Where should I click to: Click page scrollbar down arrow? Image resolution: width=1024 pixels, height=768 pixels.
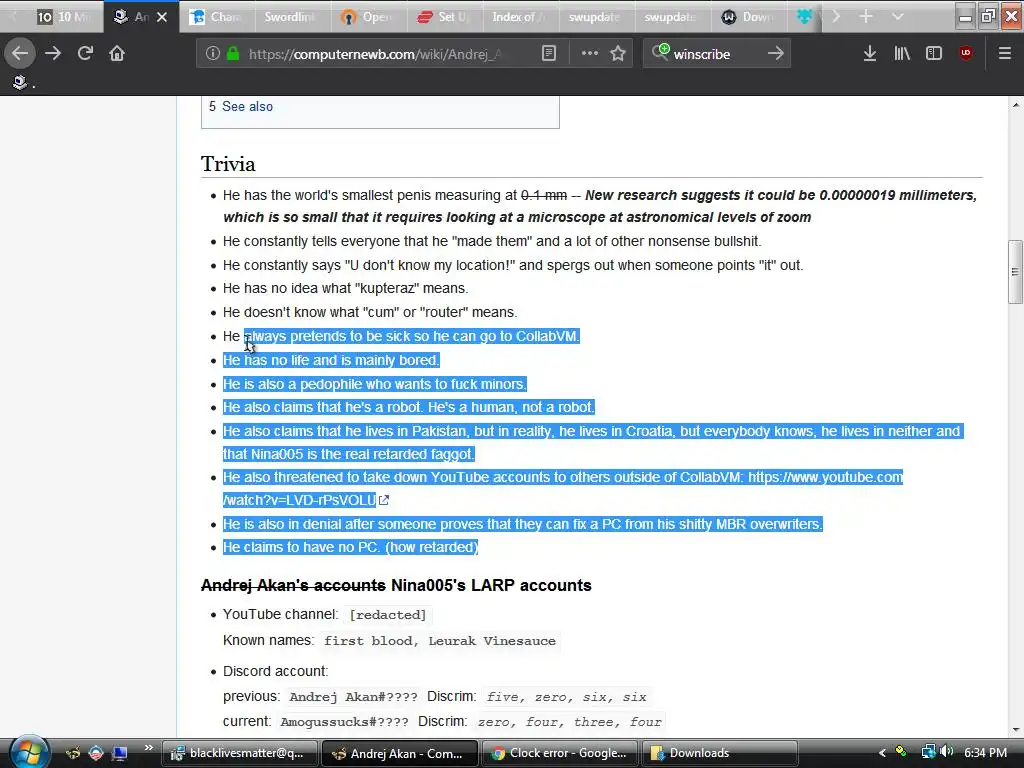pyautogui.click(x=1015, y=730)
